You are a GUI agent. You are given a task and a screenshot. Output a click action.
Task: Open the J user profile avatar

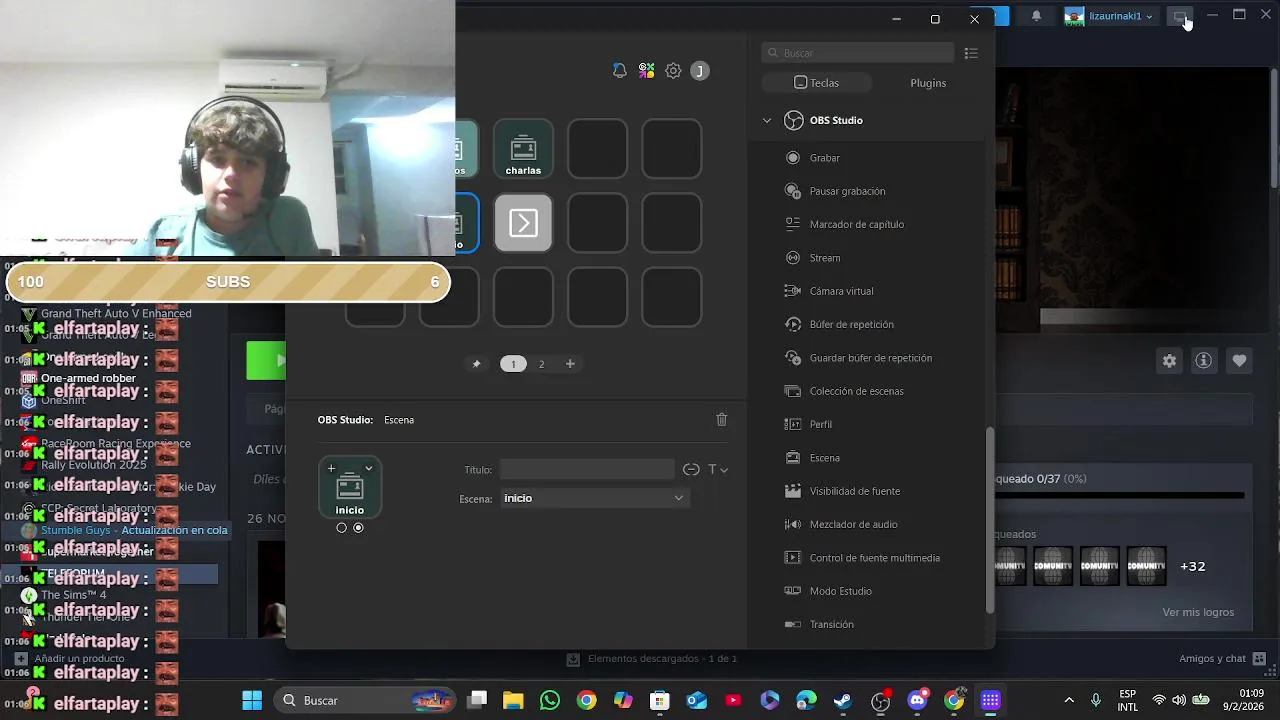click(700, 71)
